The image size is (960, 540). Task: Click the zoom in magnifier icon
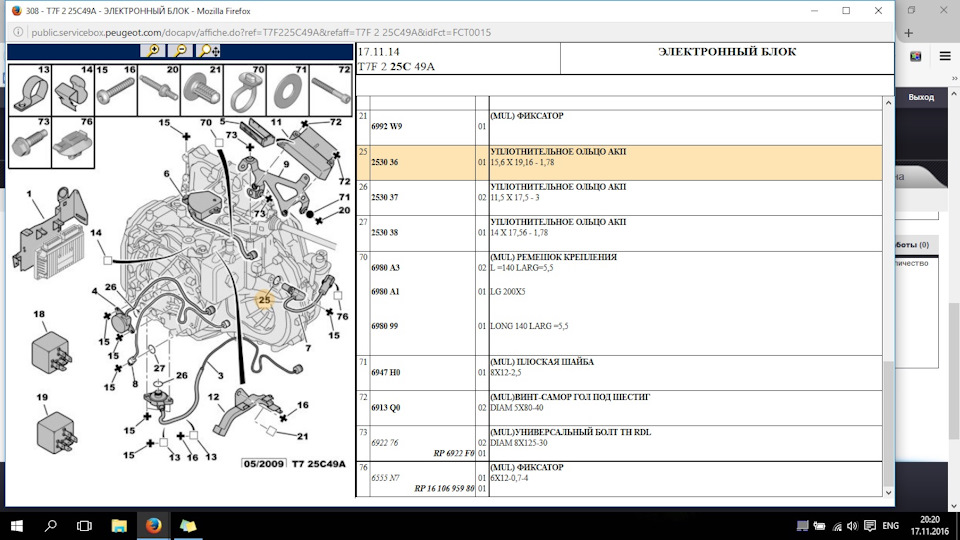tap(153, 50)
